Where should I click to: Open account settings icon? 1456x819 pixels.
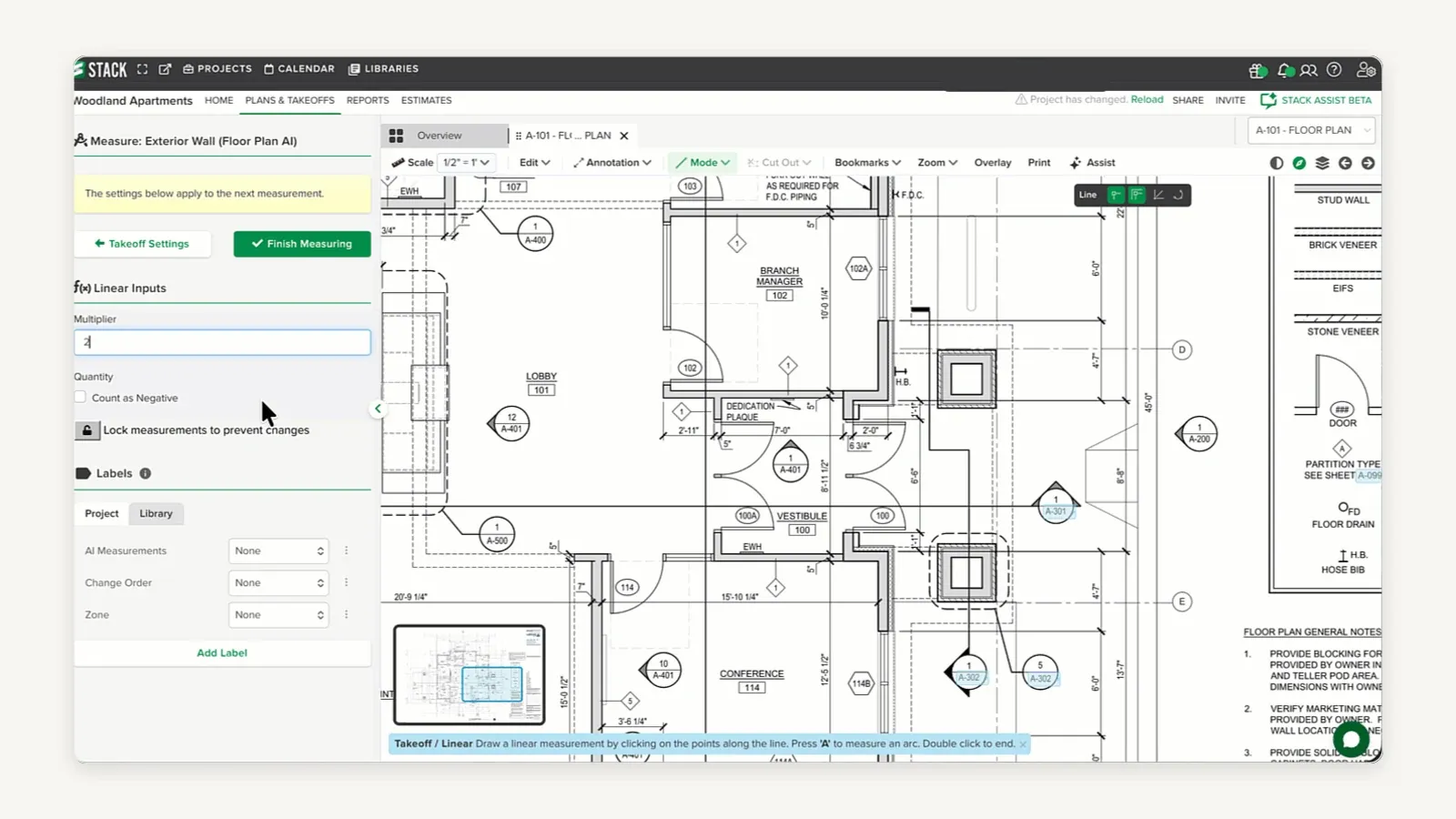(x=1366, y=70)
